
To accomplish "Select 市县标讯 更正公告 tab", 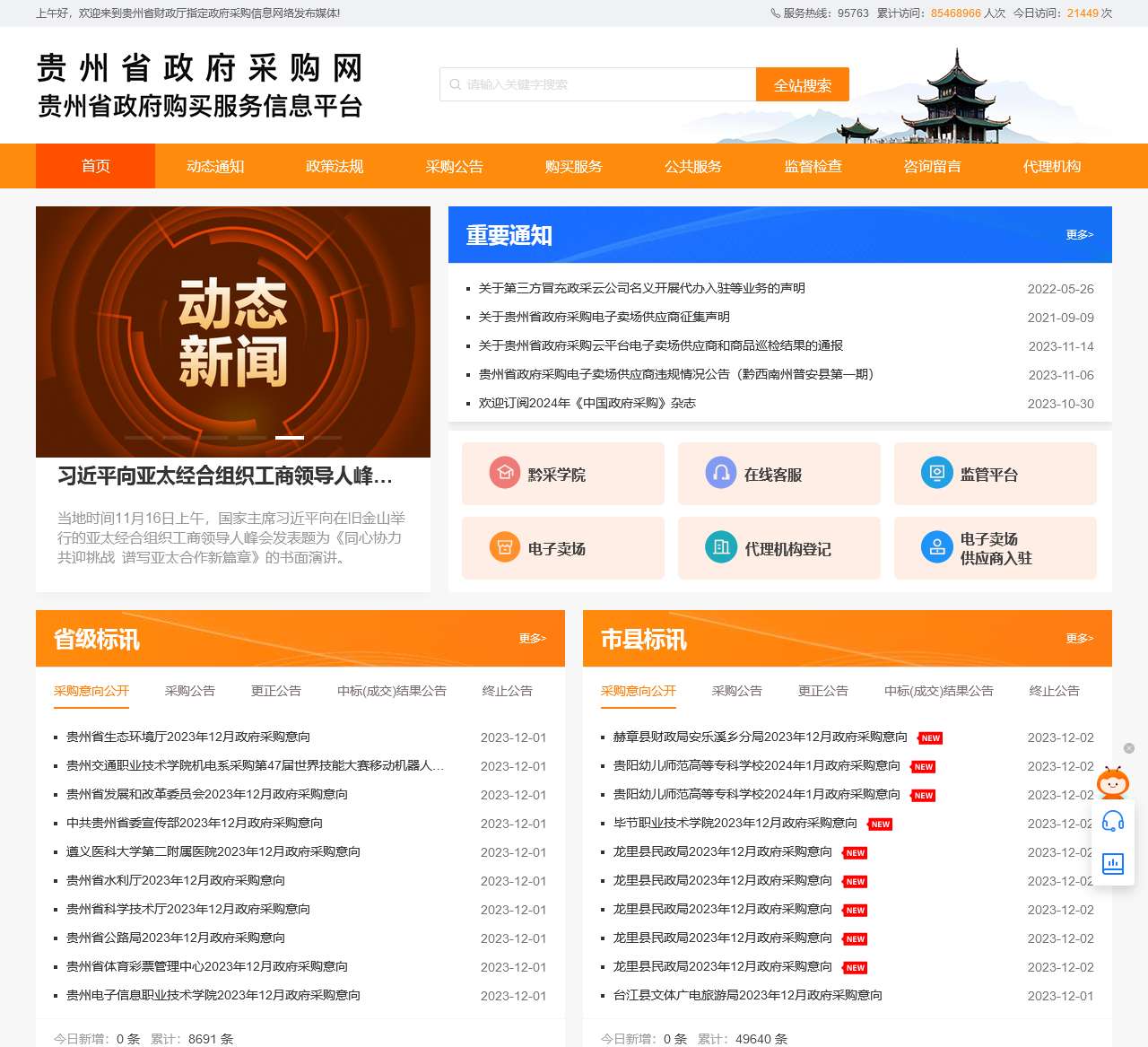I will click(x=823, y=691).
